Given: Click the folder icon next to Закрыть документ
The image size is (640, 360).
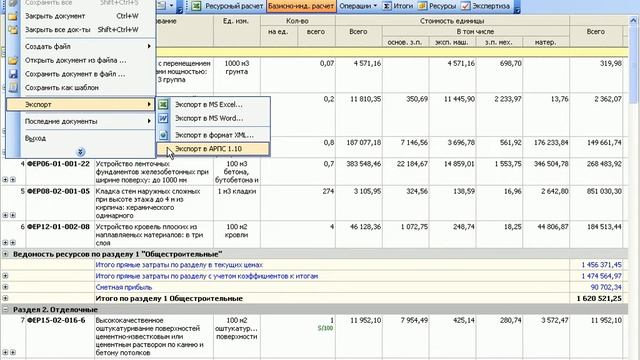Looking at the screenshot, I should click(13, 16).
